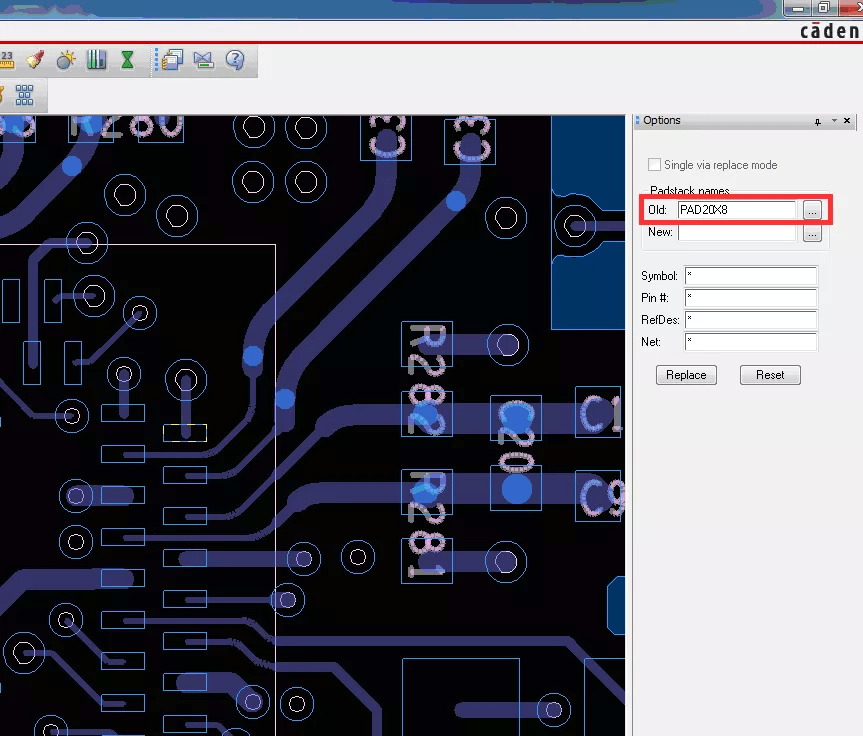Enable Single via replace mode

[655, 165]
